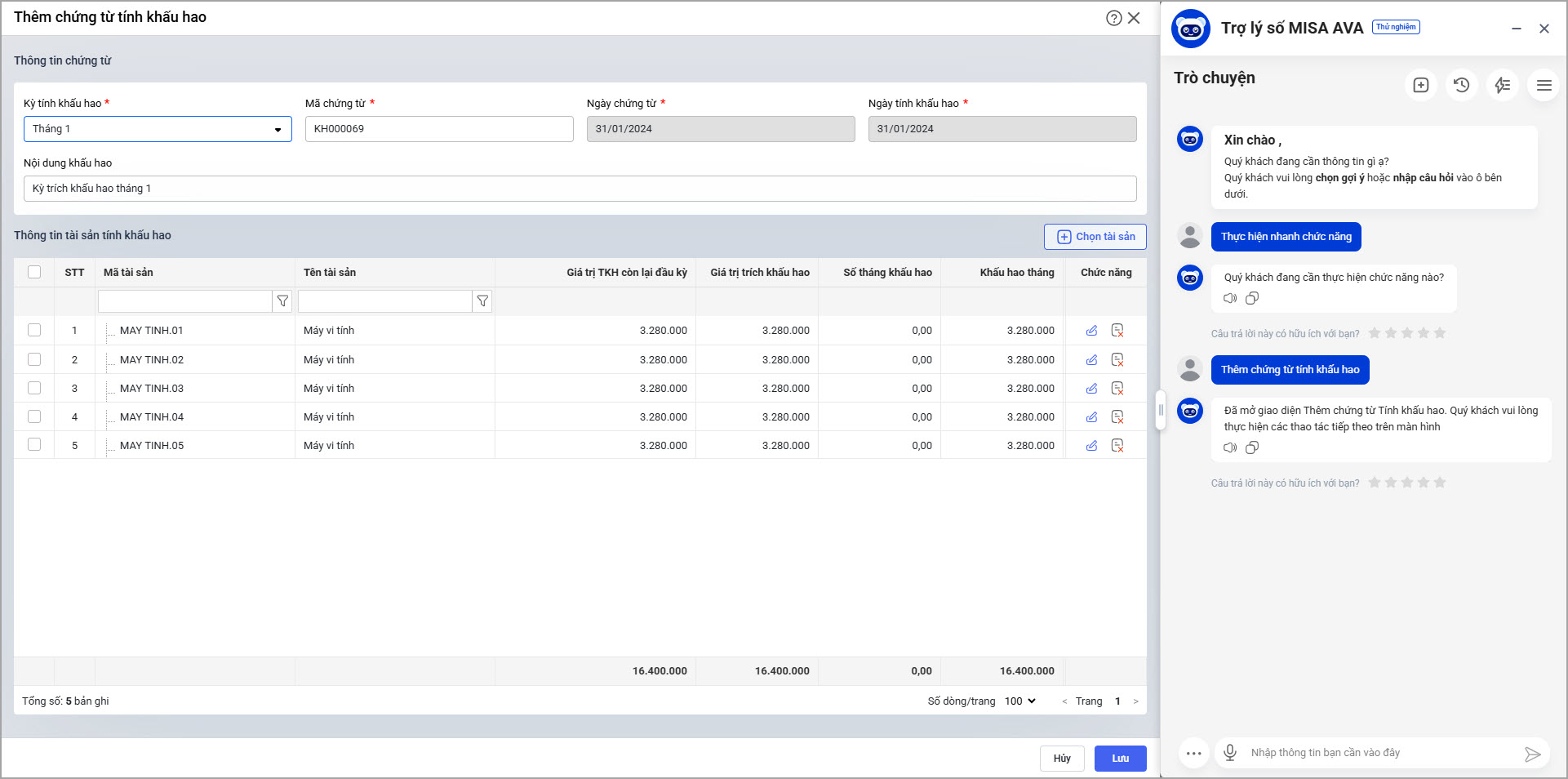Copy the last assistant reply
Viewport: 1568px width, 779px height.
coord(1252,447)
